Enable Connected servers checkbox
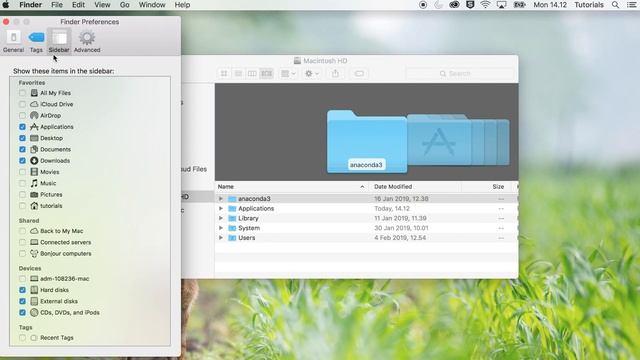Screen dimensions: 640x360 click(x=22, y=242)
